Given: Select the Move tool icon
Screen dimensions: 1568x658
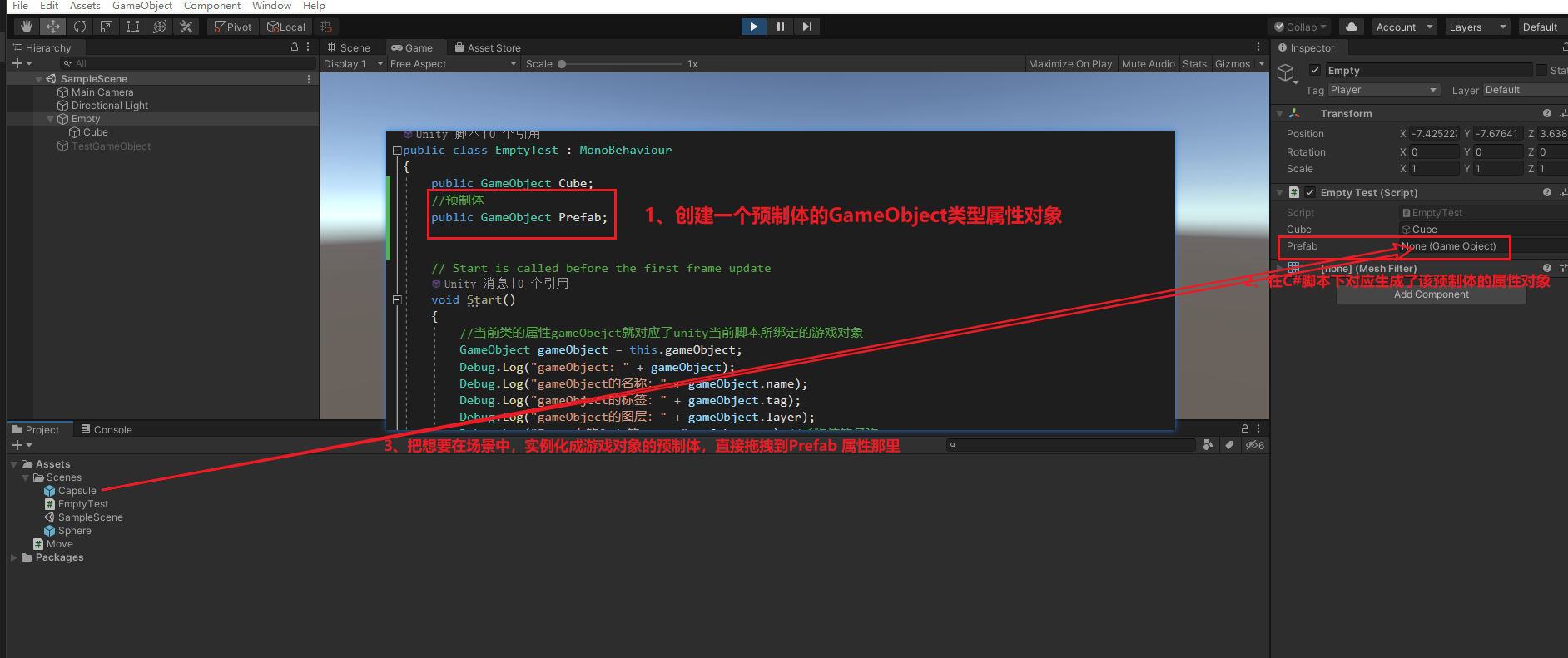Looking at the screenshot, I should [53, 27].
